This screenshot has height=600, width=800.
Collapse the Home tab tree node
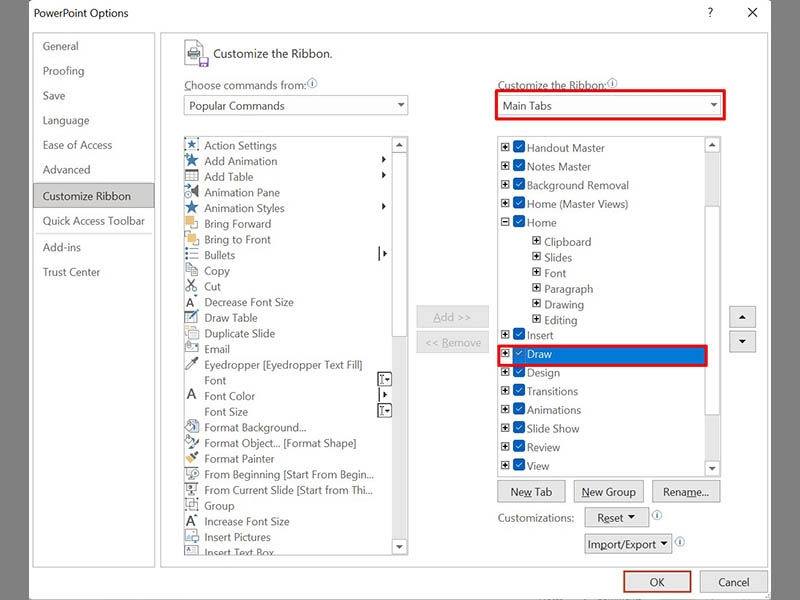(x=505, y=222)
